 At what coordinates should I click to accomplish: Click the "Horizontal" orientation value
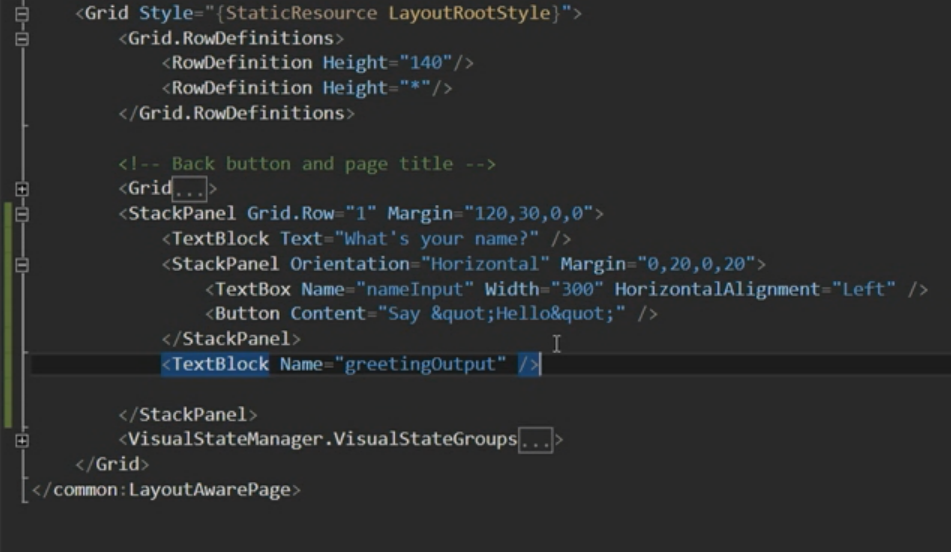pyautogui.click(x=485, y=264)
